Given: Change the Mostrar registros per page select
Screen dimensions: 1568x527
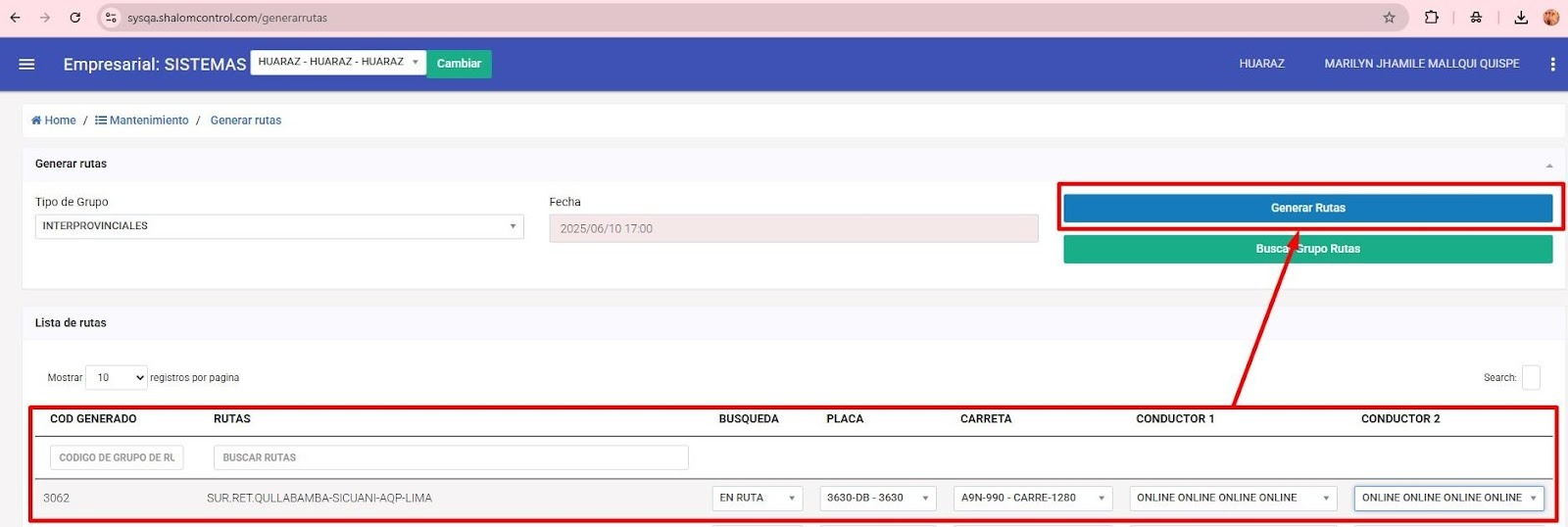Looking at the screenshot, I should pyautogui.click(x=116, y=377).
